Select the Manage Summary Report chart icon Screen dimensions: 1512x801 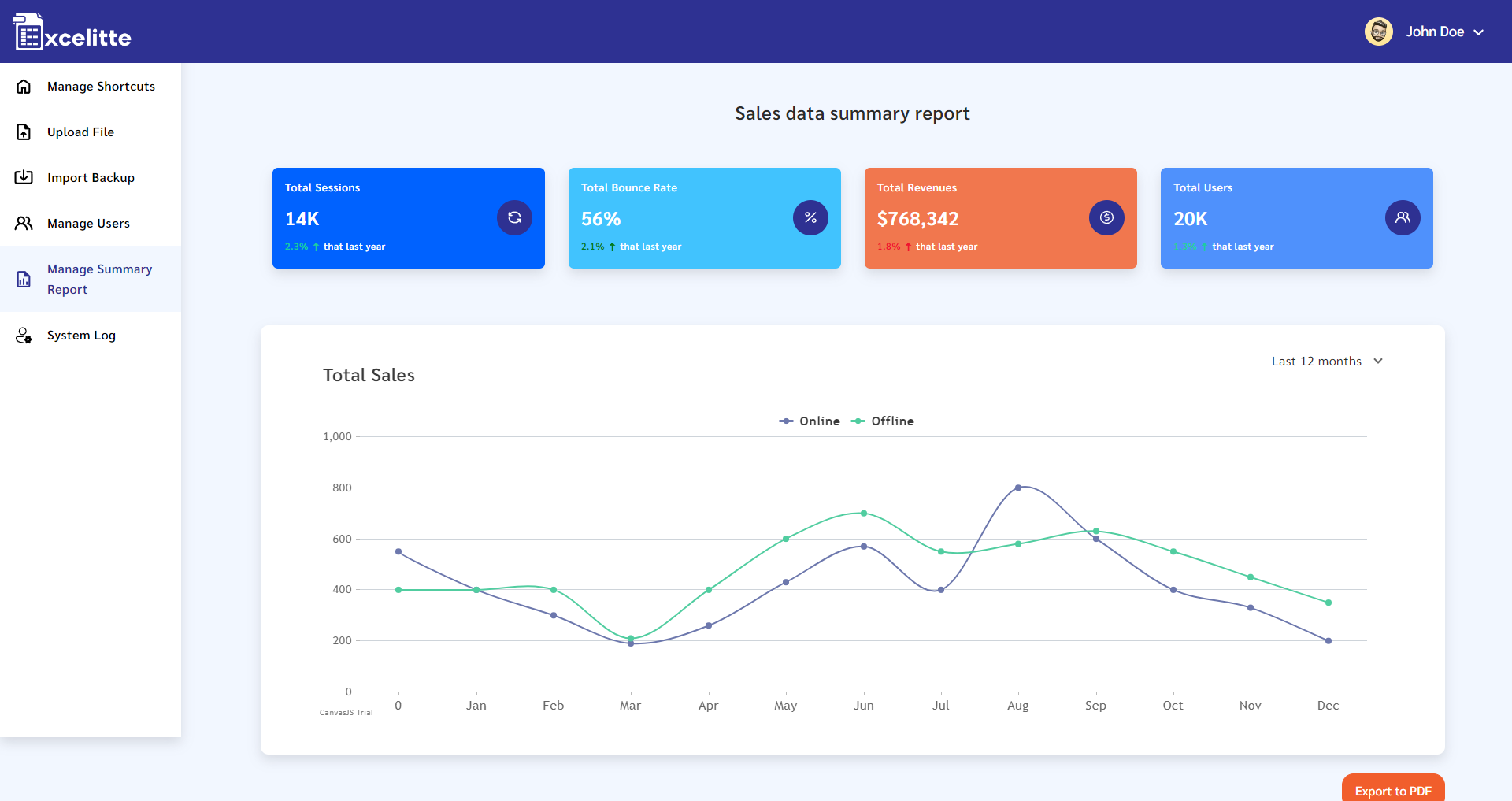pyautogui.click(x=24, y=279)
